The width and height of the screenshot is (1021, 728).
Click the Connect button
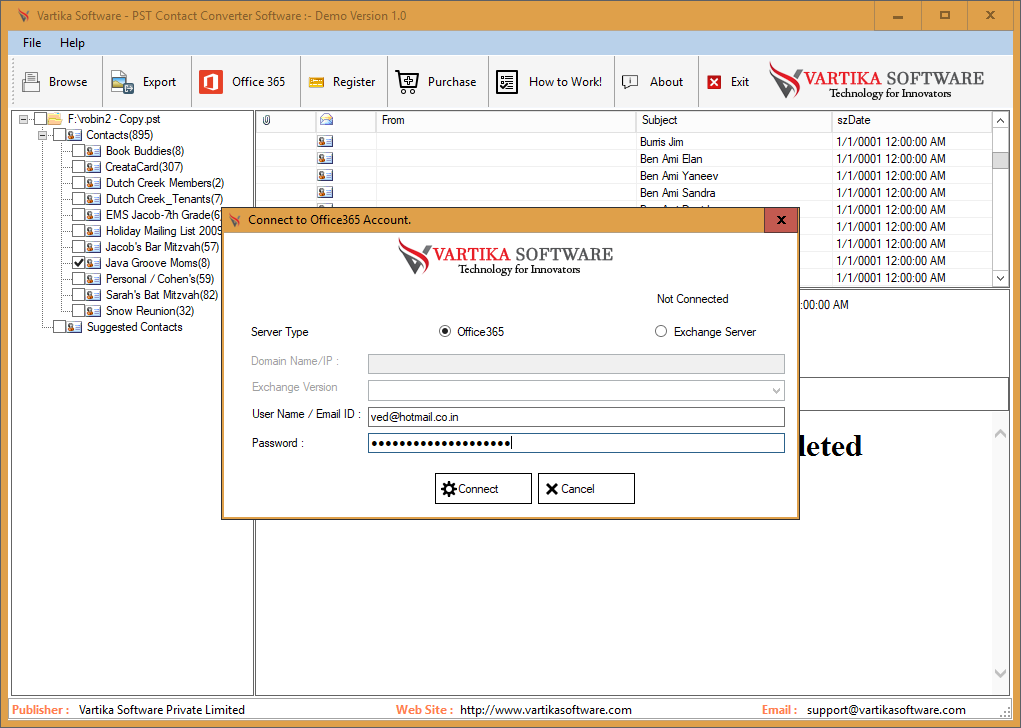point(483,488)
